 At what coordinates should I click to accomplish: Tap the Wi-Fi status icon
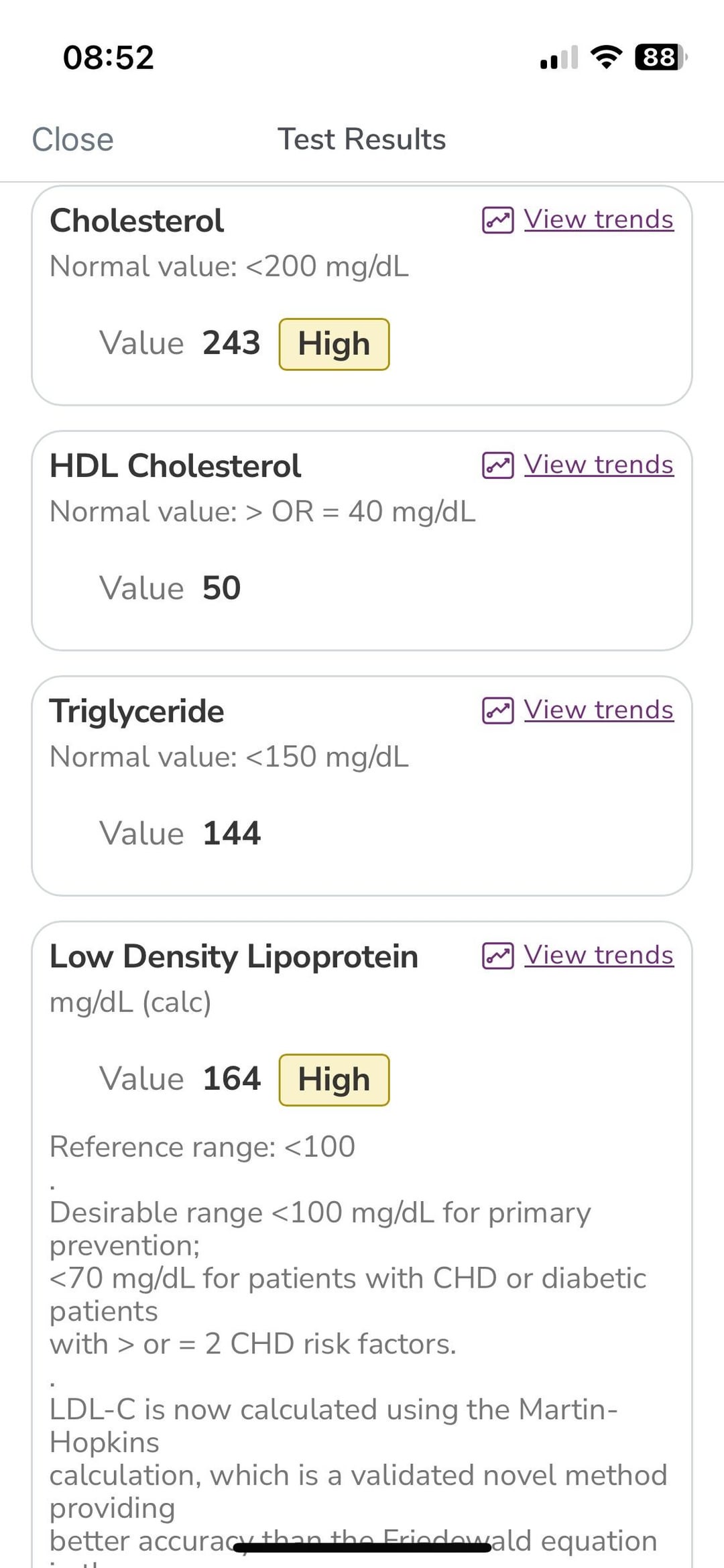(x=606, y=57)
